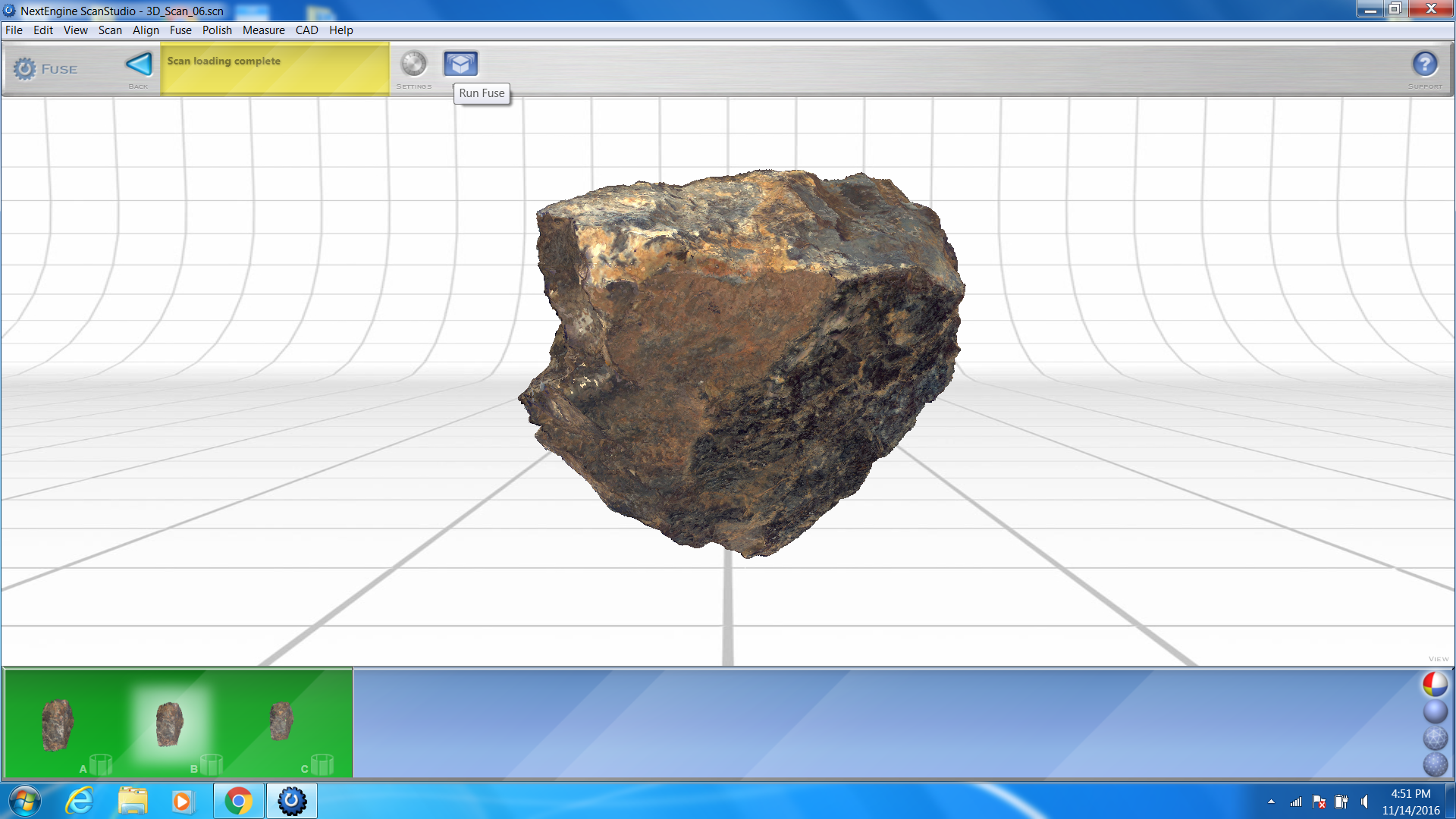Open the Fuse menu
The width and height of the screenshot is (1456, 819).
(x=180, y=30)
